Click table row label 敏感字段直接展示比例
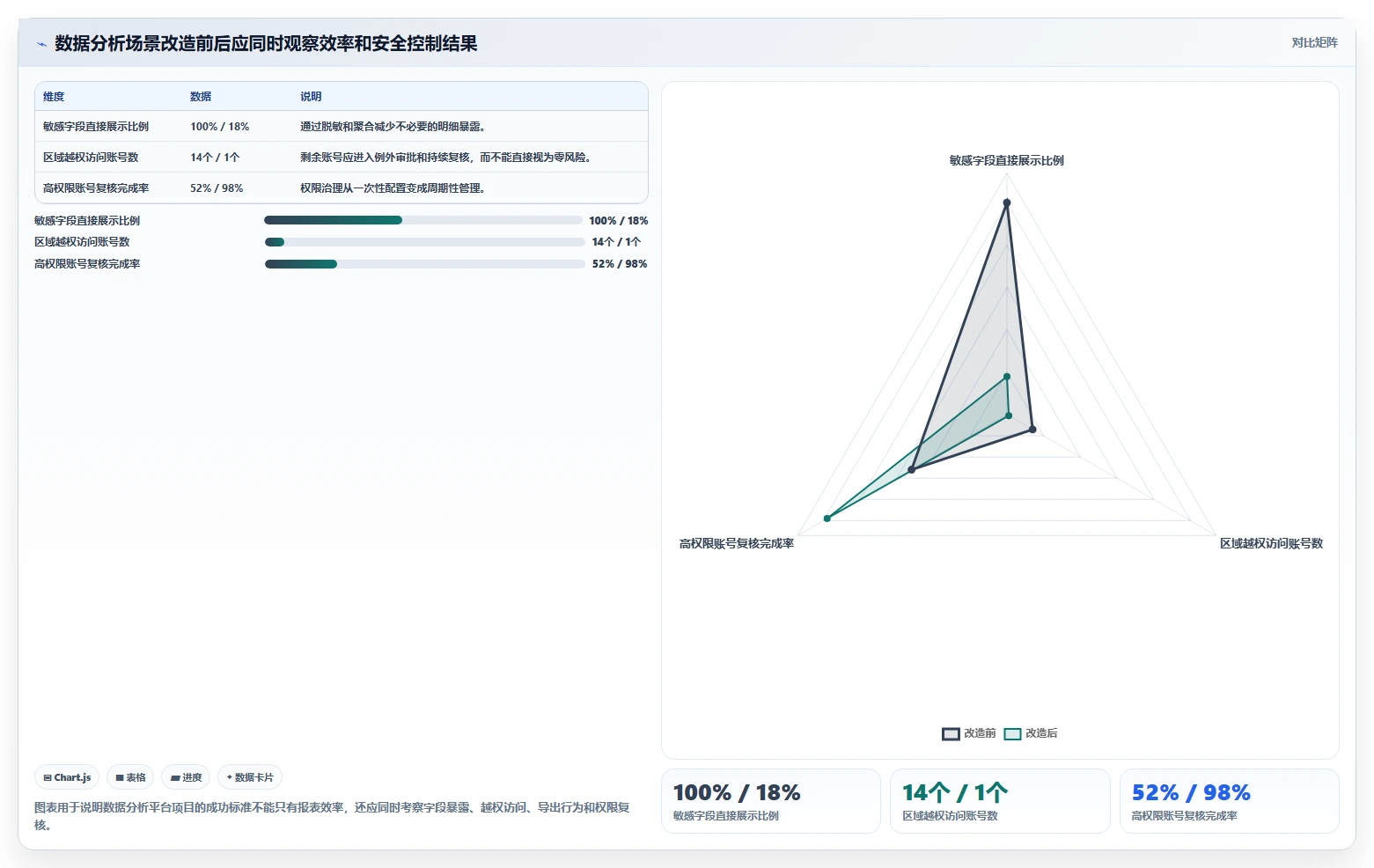 pyautogui.click(x=96, y=127)
